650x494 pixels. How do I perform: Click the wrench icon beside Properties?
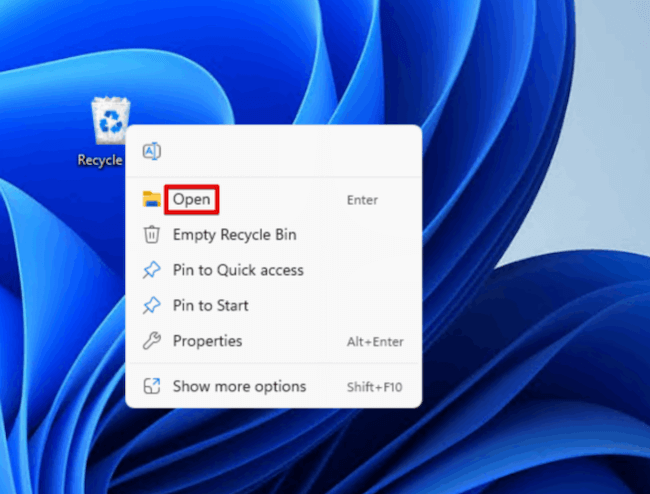click(x=152, y=341)
